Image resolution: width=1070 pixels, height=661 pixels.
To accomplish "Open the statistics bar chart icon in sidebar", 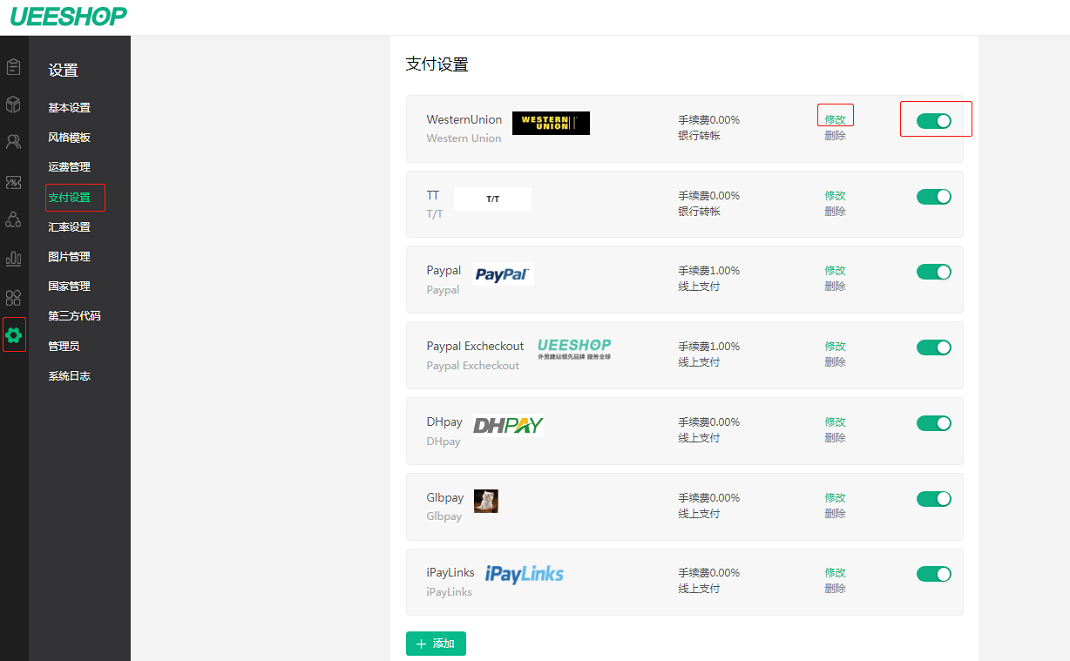I will 13,259.
